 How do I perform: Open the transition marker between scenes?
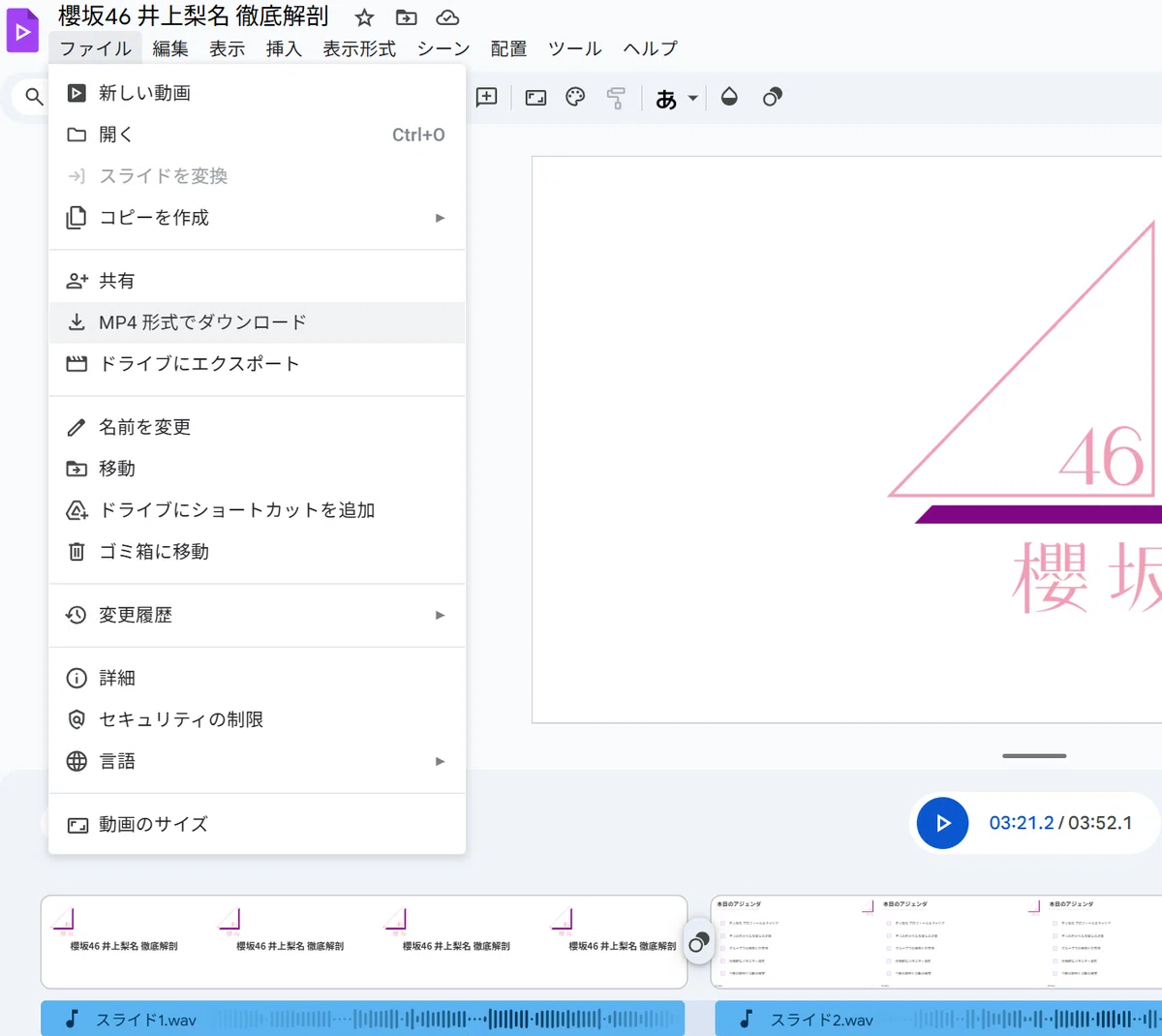click(x=699, y=942)
